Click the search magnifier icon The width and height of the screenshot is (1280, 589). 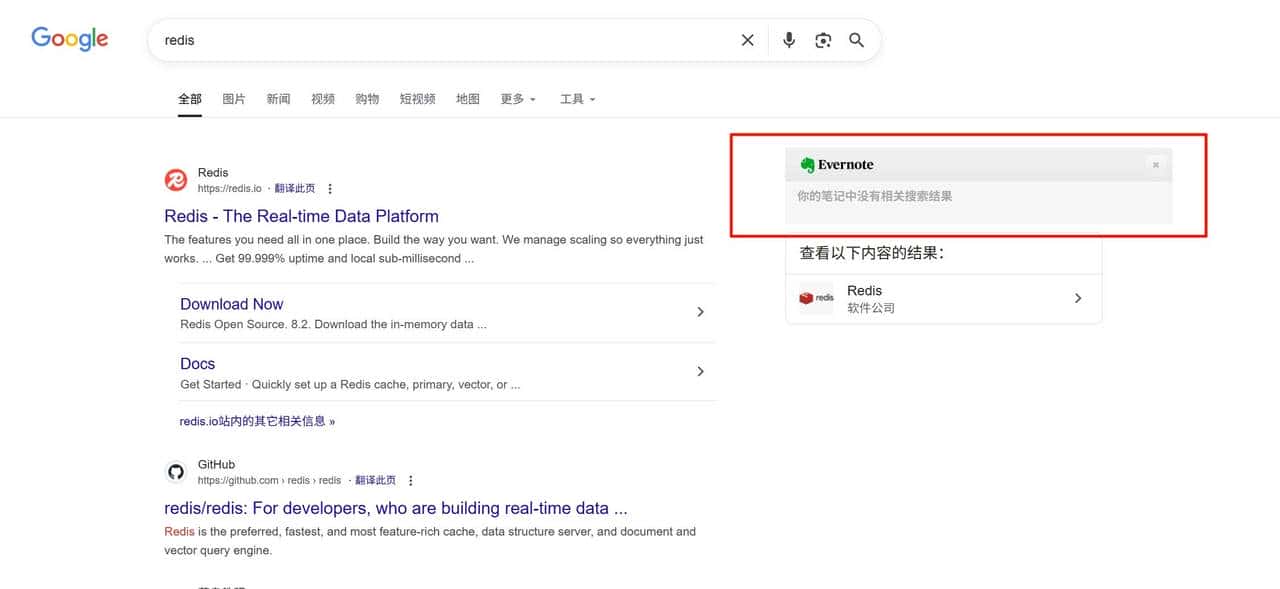[856, 39]
